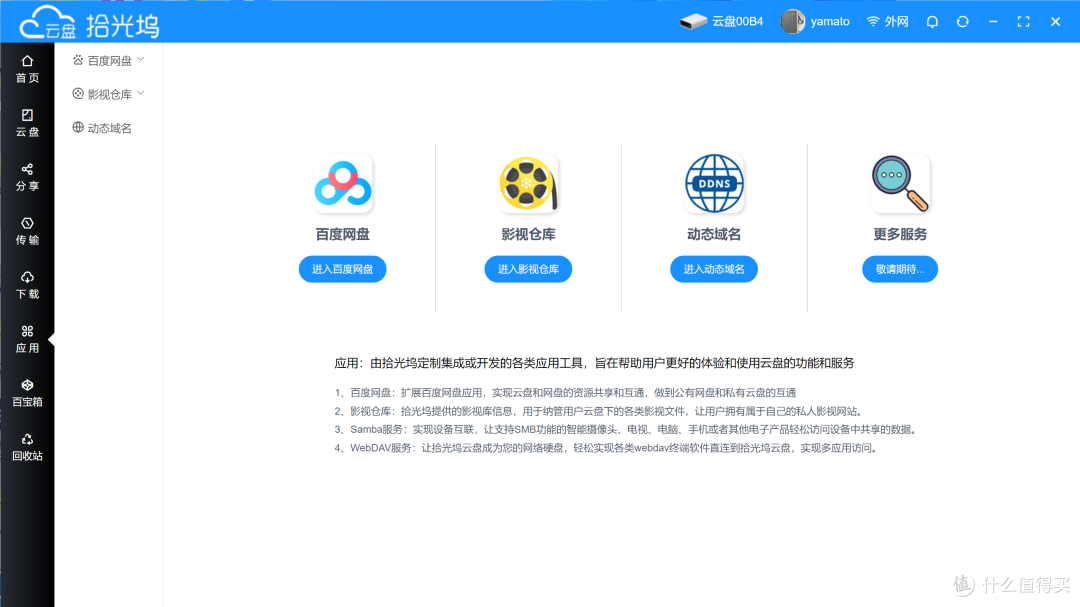Click the 更多服务 magnifier icon

pyautogui.click(x=900, y=184)
